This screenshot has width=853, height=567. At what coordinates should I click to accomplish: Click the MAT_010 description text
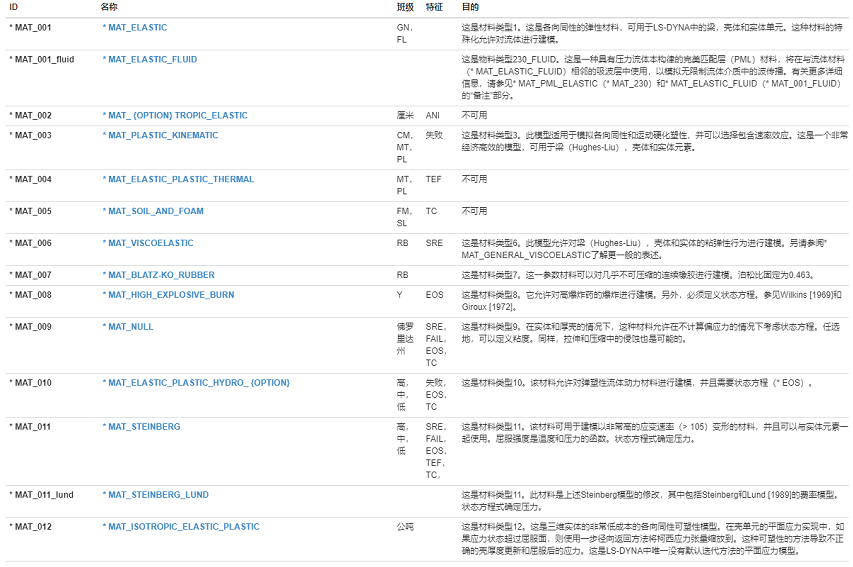click(x=636, y=383)
